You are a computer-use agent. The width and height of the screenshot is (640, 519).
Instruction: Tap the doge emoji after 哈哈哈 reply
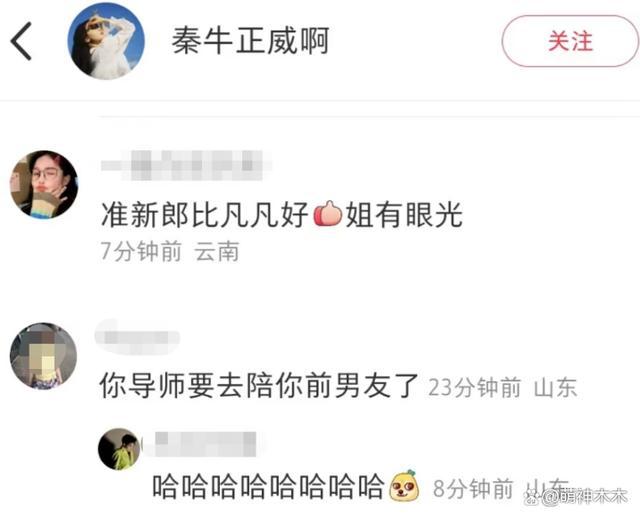(x=404, y=486)
